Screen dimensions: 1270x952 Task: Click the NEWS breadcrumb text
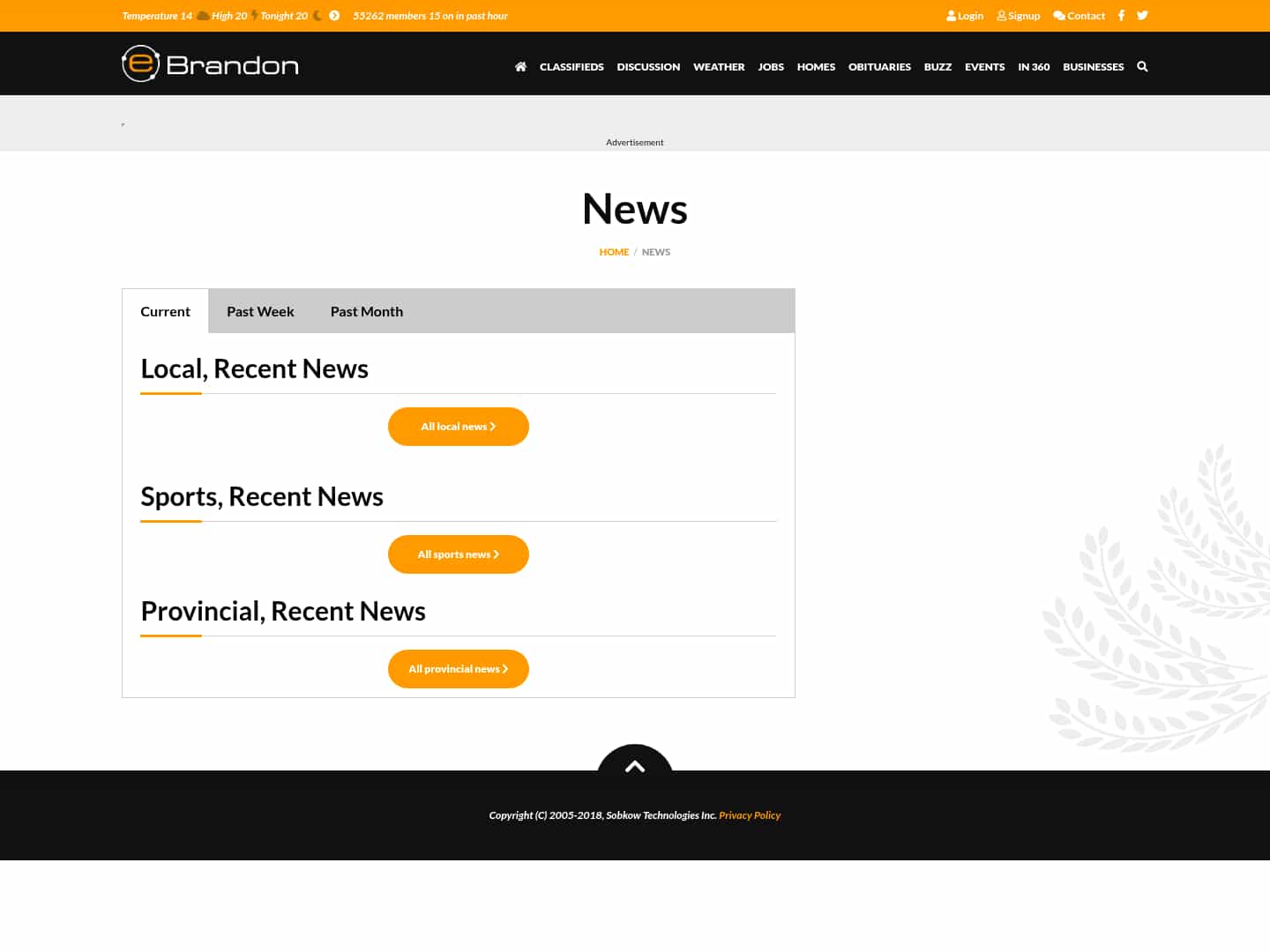[656, 252]
